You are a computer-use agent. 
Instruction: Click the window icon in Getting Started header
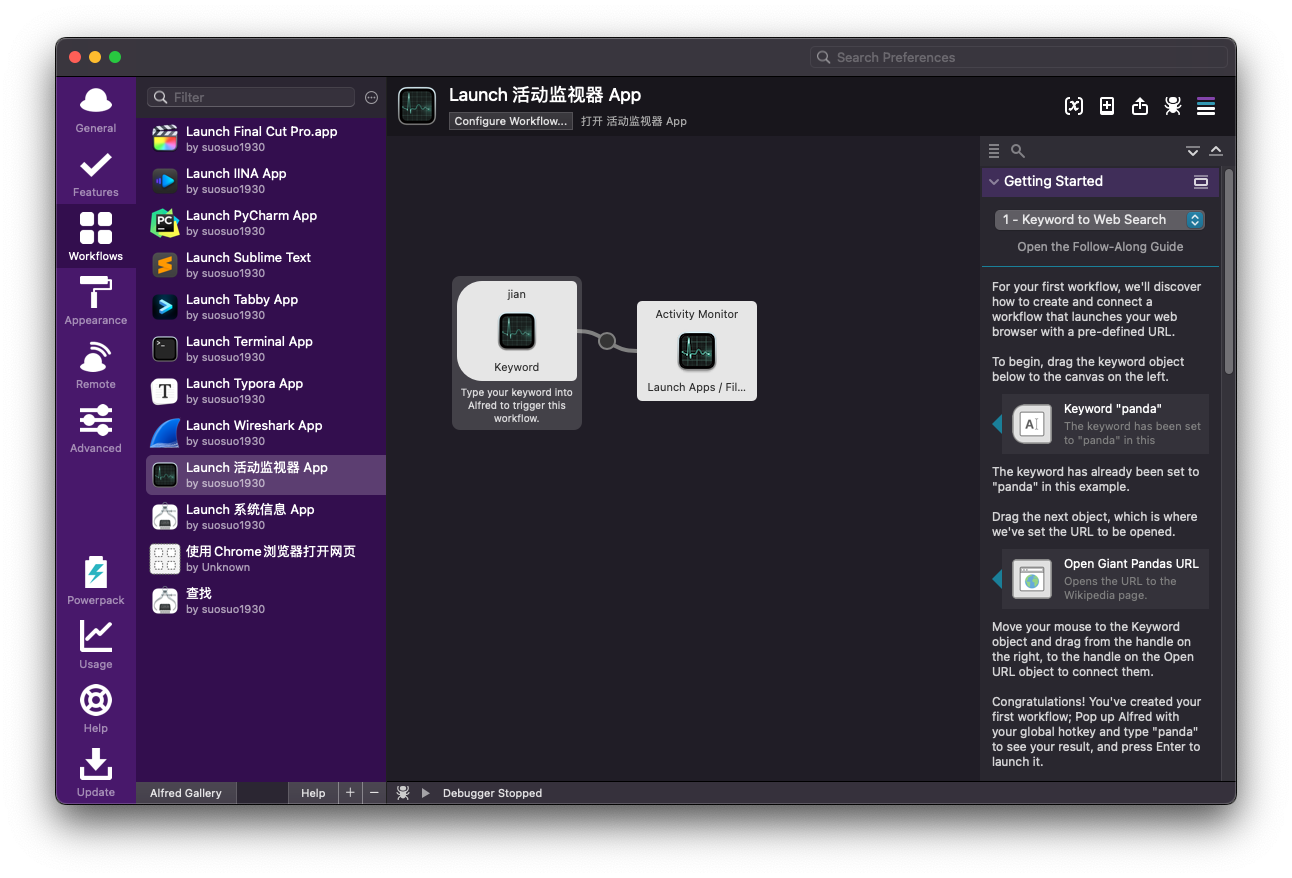[x=1201, y=182]
